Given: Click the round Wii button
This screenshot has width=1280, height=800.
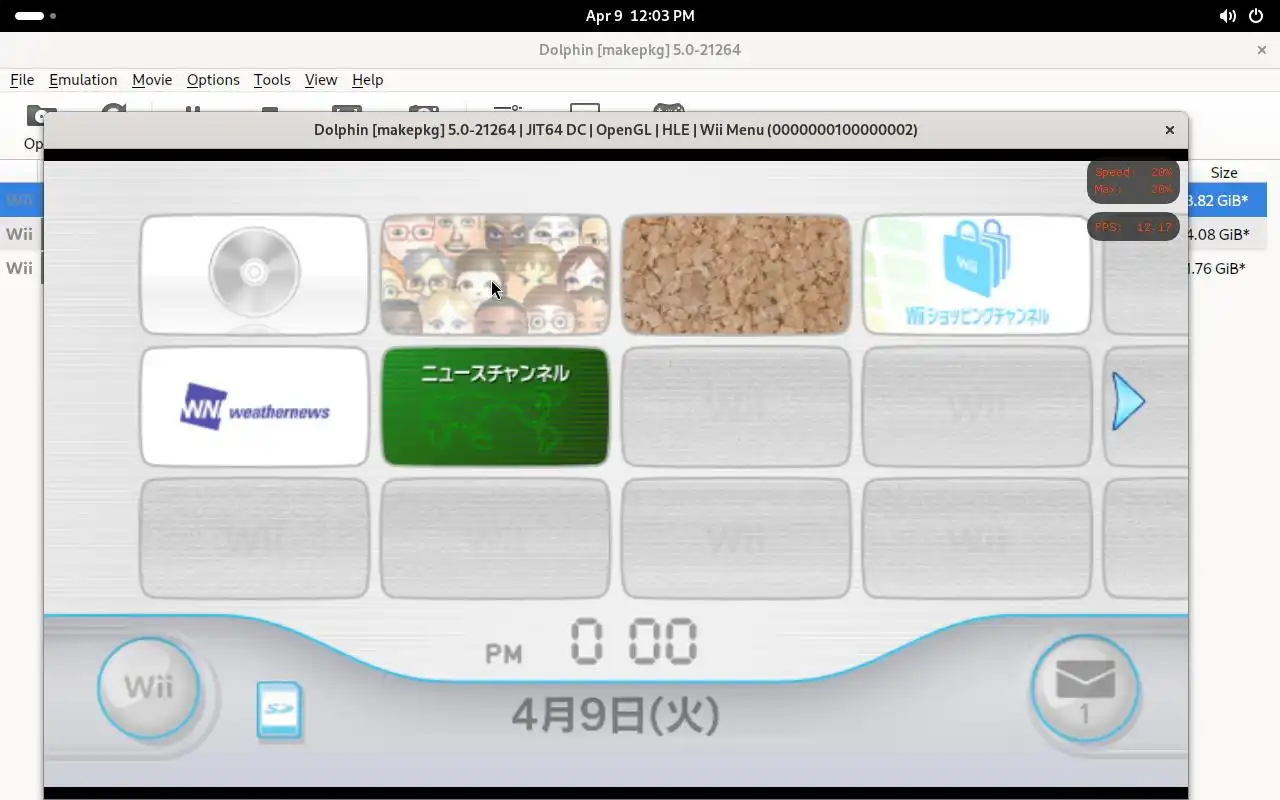Looking at the screenshot, I should tap(148, 688).
